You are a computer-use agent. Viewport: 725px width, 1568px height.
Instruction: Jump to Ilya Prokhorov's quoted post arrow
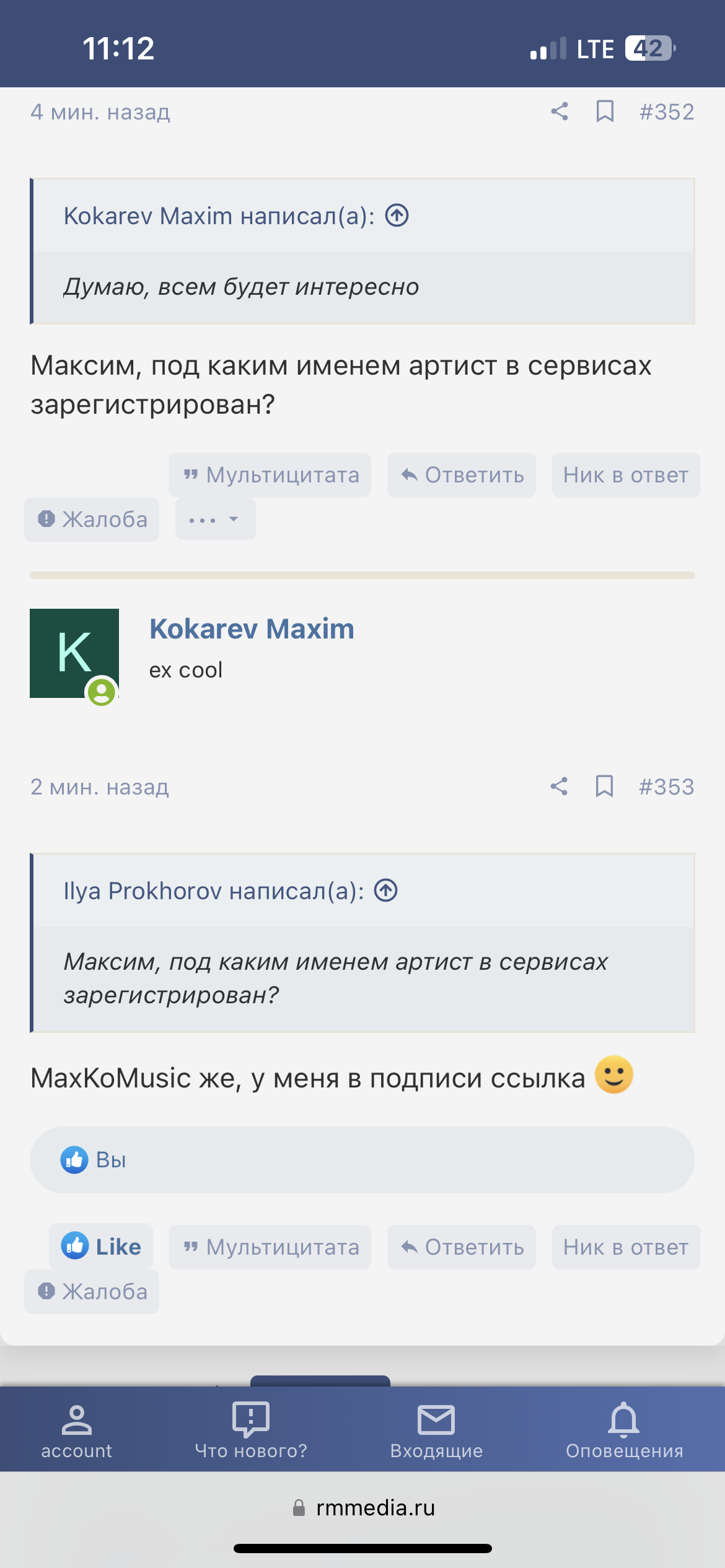[386, 891]
